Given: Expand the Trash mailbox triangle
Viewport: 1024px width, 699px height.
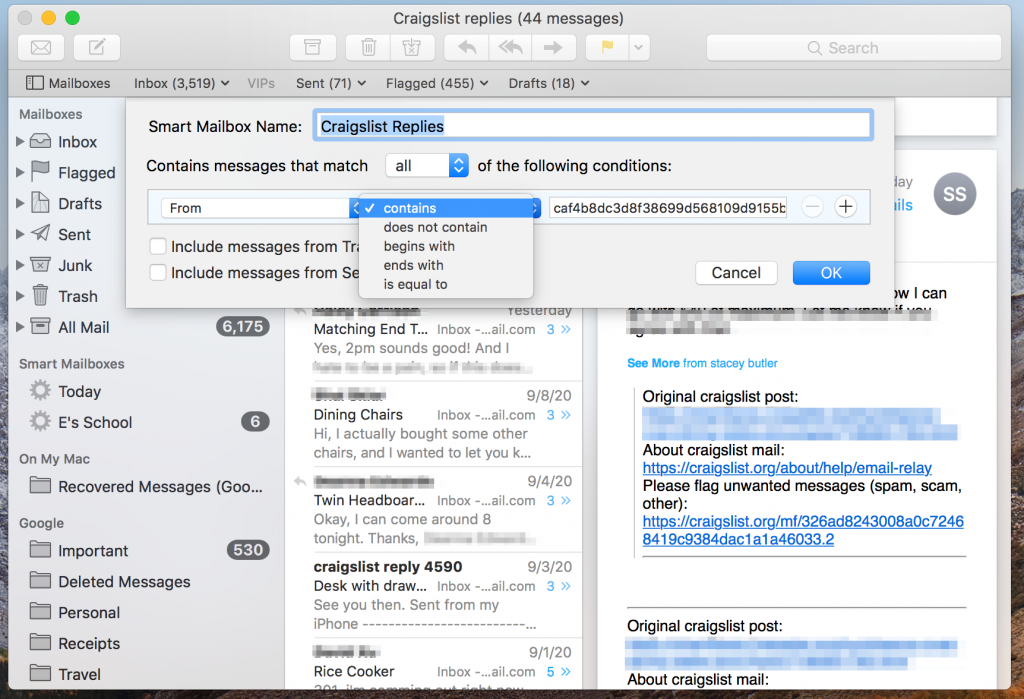Looking at the screenshot, I should [x=20, y=296].
